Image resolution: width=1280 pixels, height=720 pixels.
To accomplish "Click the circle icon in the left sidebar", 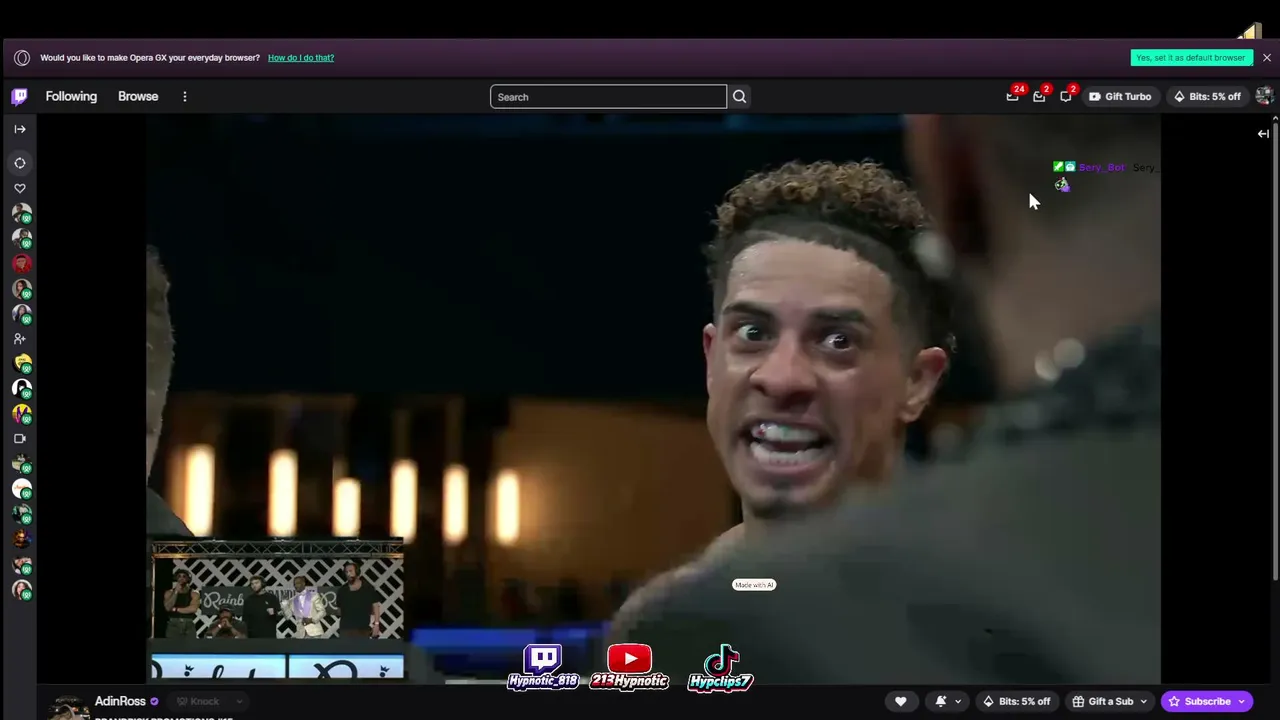I will point(20,163).
